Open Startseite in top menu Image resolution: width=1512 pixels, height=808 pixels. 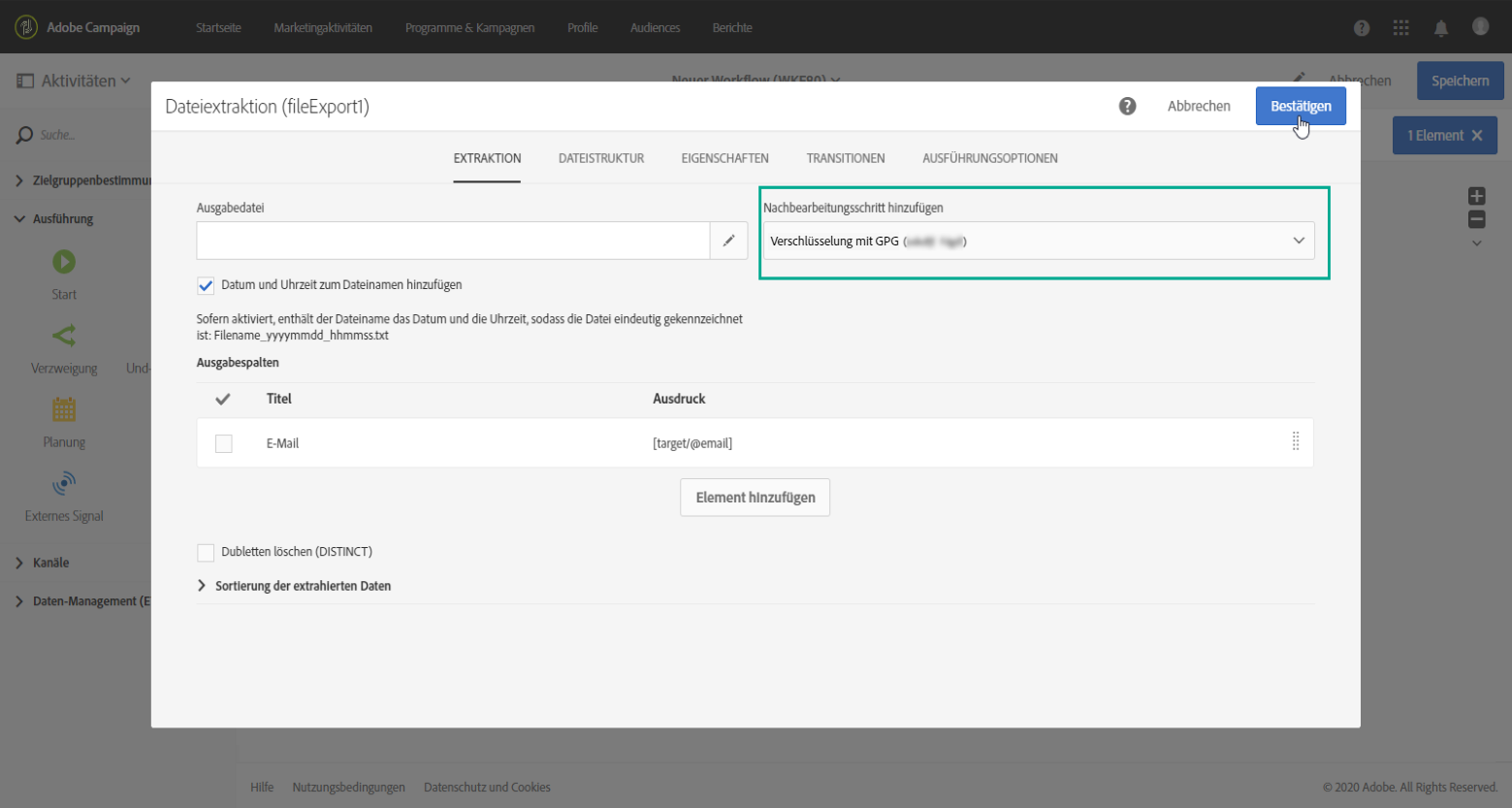[218, 28]
